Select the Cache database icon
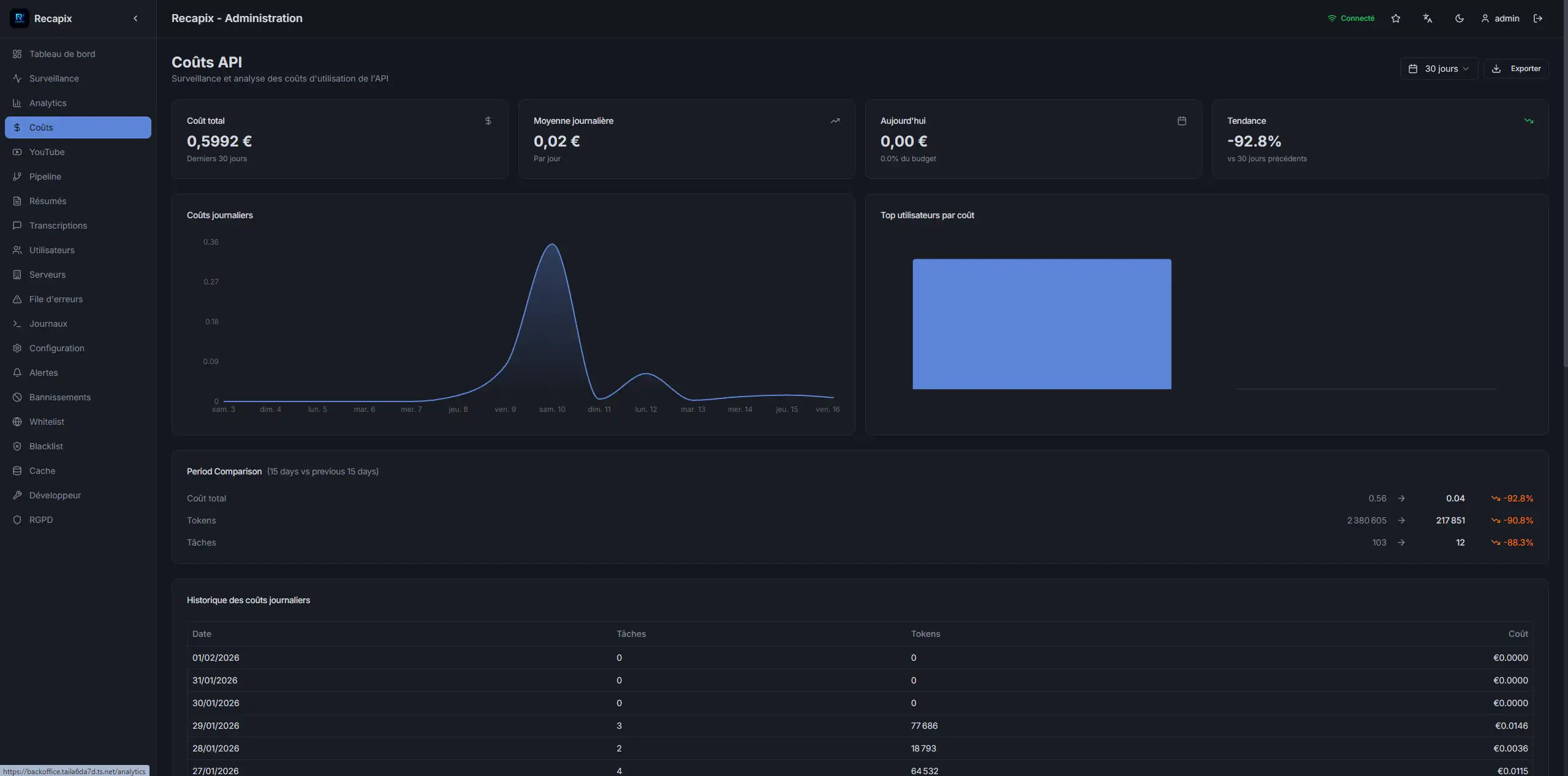Image resolution: width=1568 pixels, height=776 pixels. coord(17,471)
